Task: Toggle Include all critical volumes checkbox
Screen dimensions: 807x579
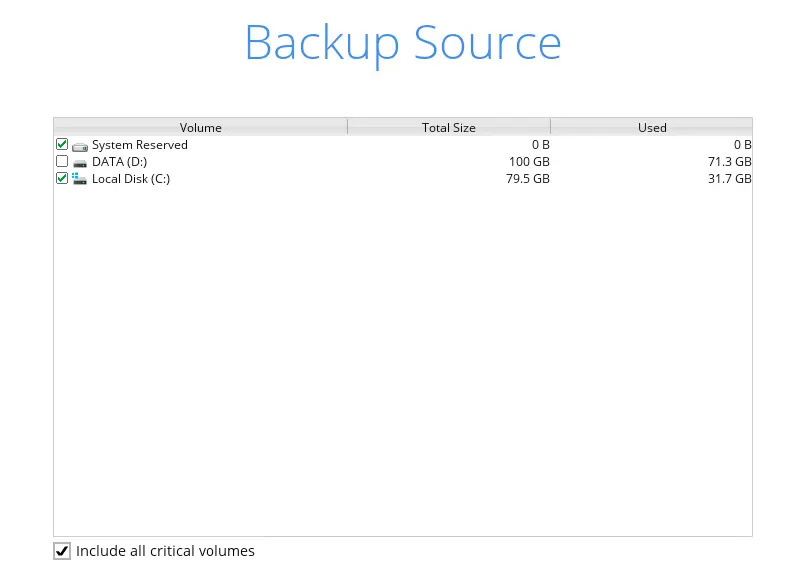Action: coord(62,551)
